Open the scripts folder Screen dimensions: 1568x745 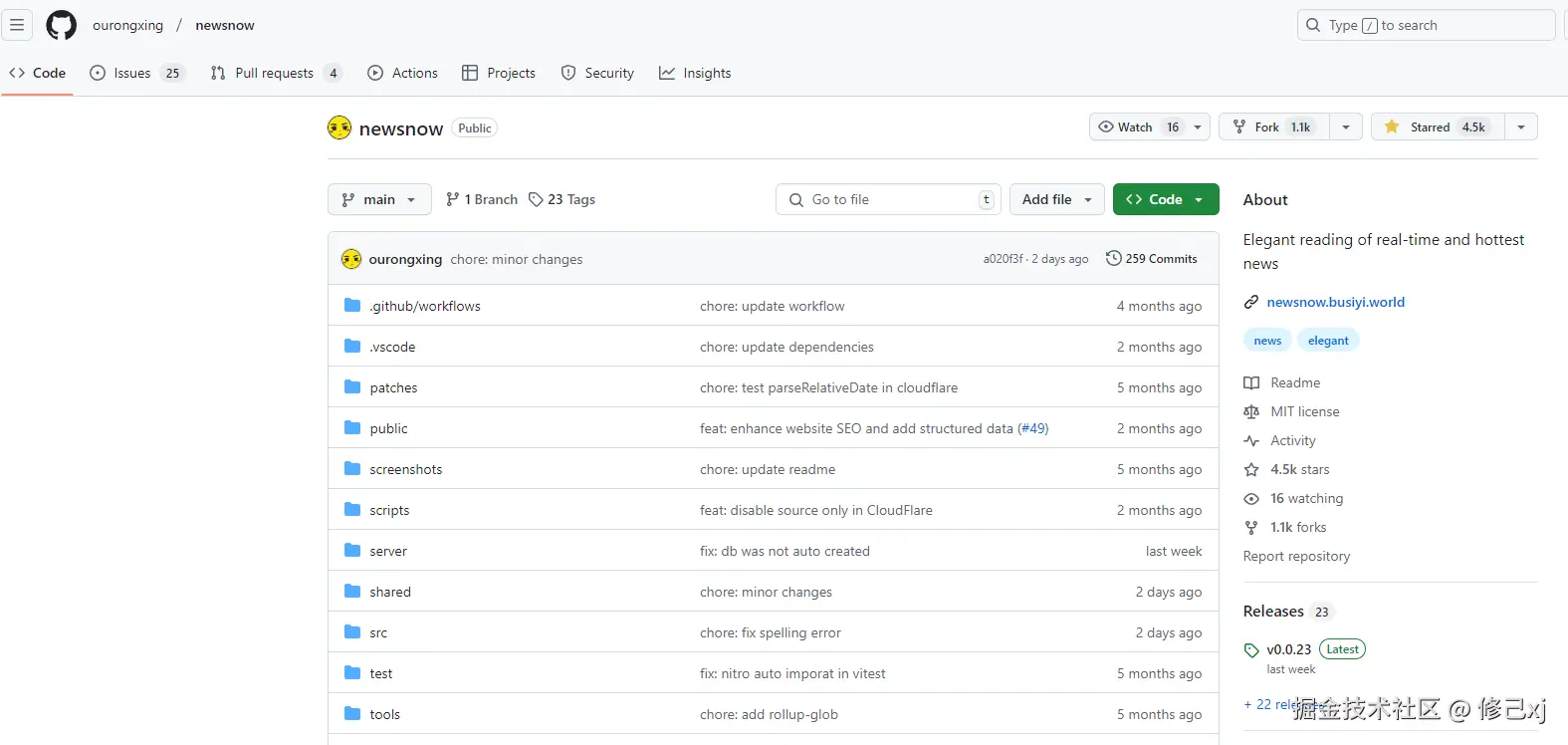pyautogui.click(x=389, y=510)
